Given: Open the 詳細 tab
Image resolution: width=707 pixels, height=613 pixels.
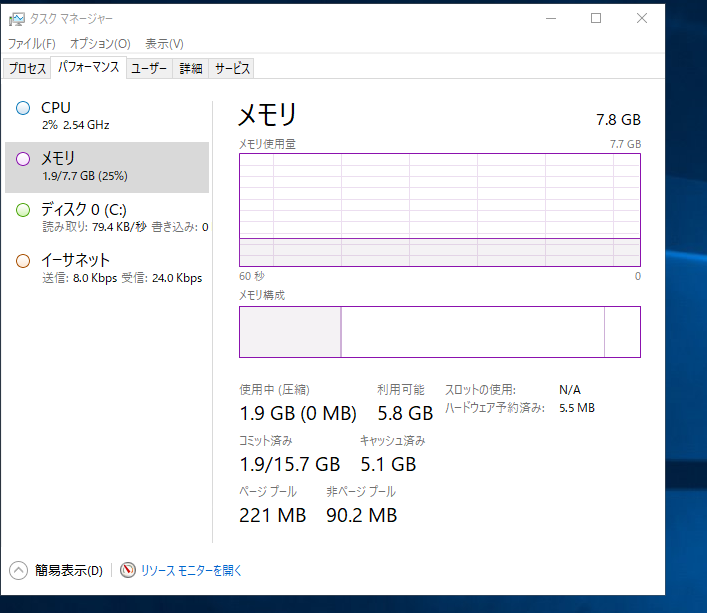Looking at the screenshot, I should click(x=190, y=69).
